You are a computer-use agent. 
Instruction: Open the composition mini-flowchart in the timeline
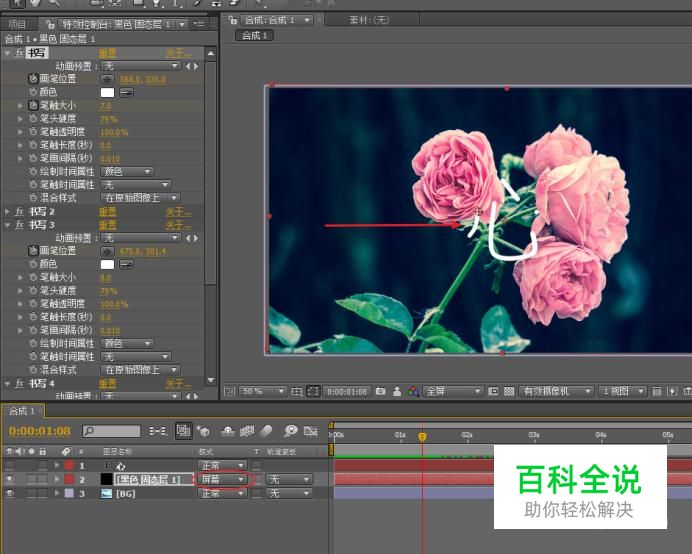(158, 431)
